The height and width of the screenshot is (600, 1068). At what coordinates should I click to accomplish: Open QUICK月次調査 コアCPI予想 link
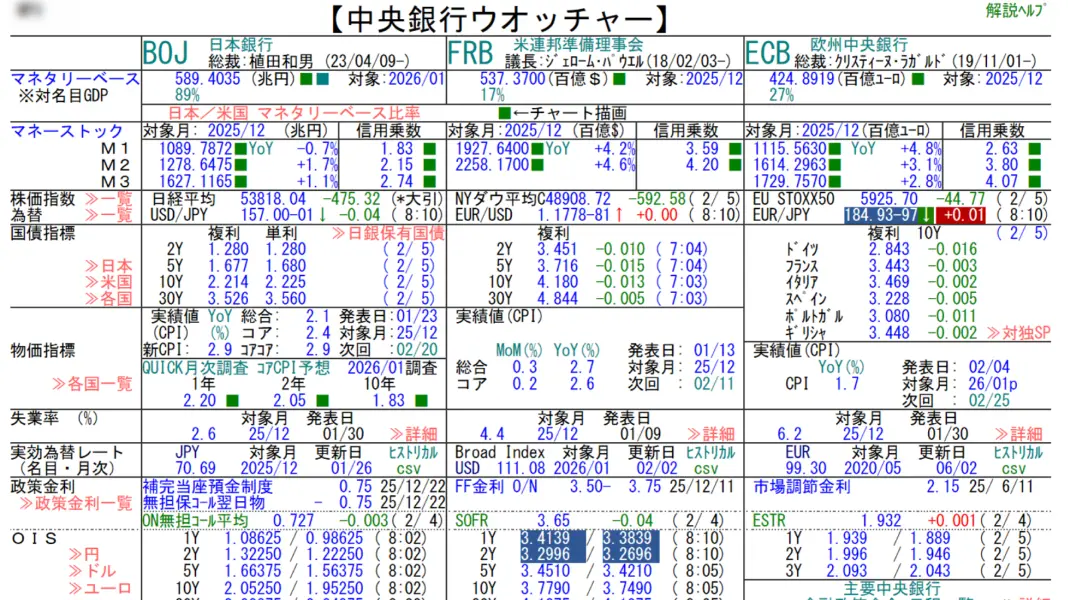click(x=236, y=368)
